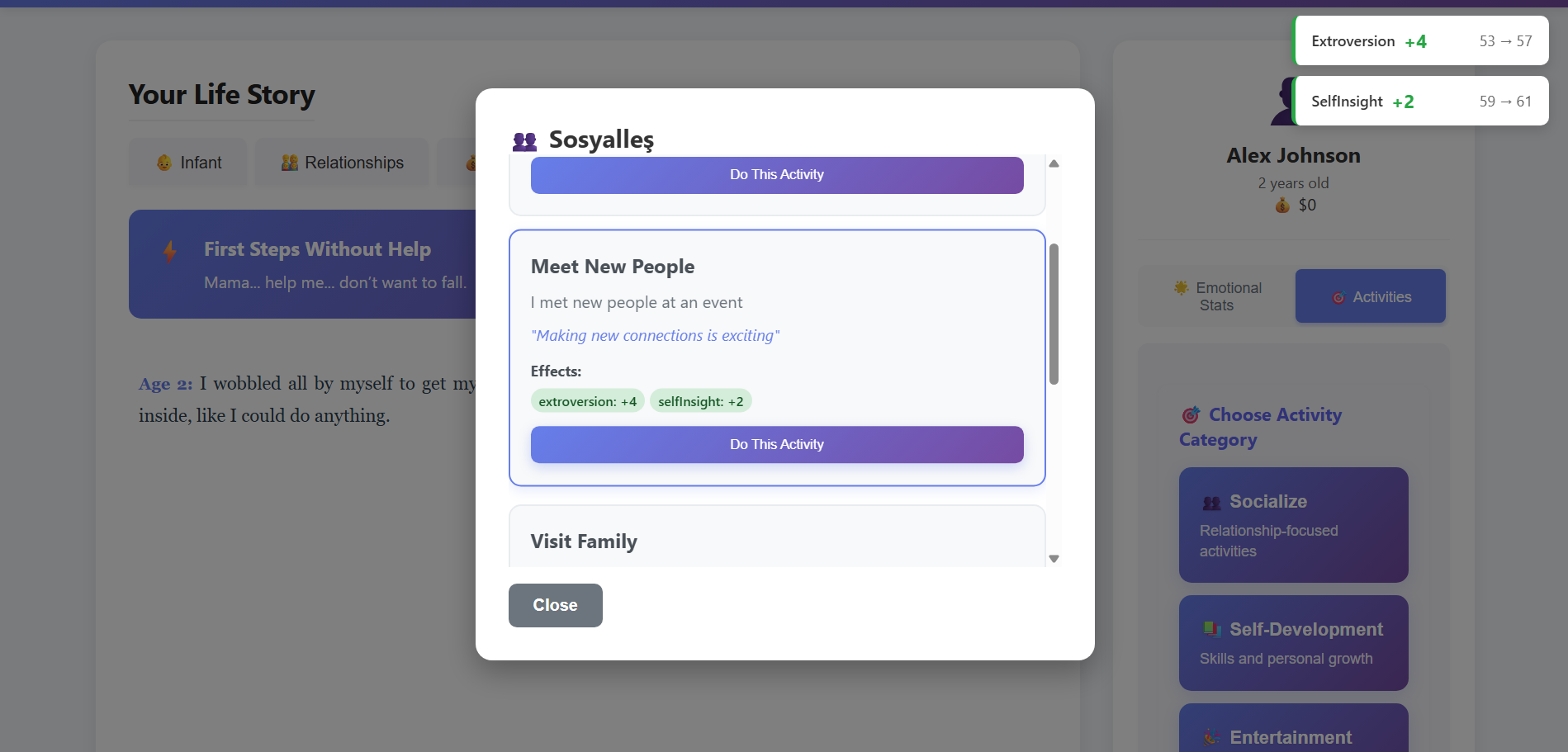Image resolution: width=1568 pixels, height=752 pixels.
Task: Click the lightning bolt icon on the First Steps card
Action: [x=170, y=251]
